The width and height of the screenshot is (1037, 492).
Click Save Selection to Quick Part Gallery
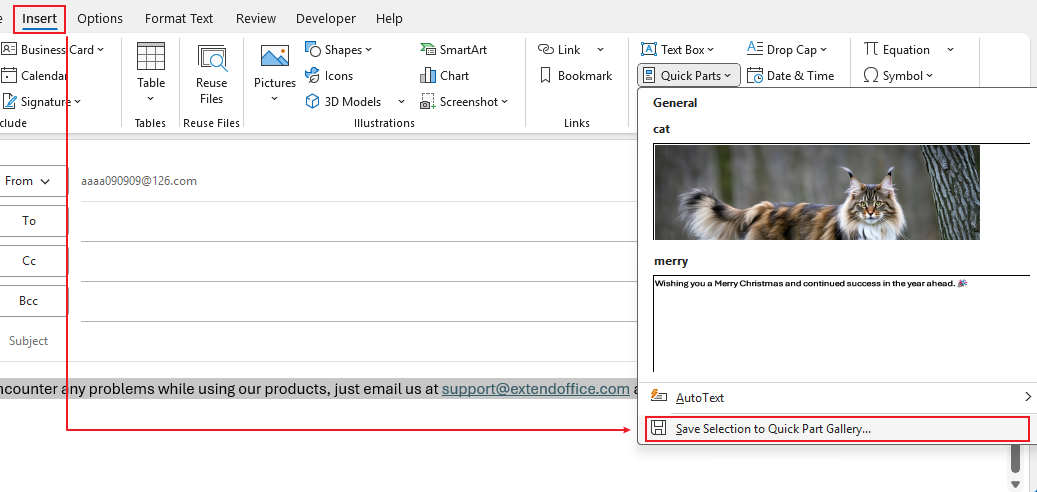pyautogui.click(x=837, y=429)
